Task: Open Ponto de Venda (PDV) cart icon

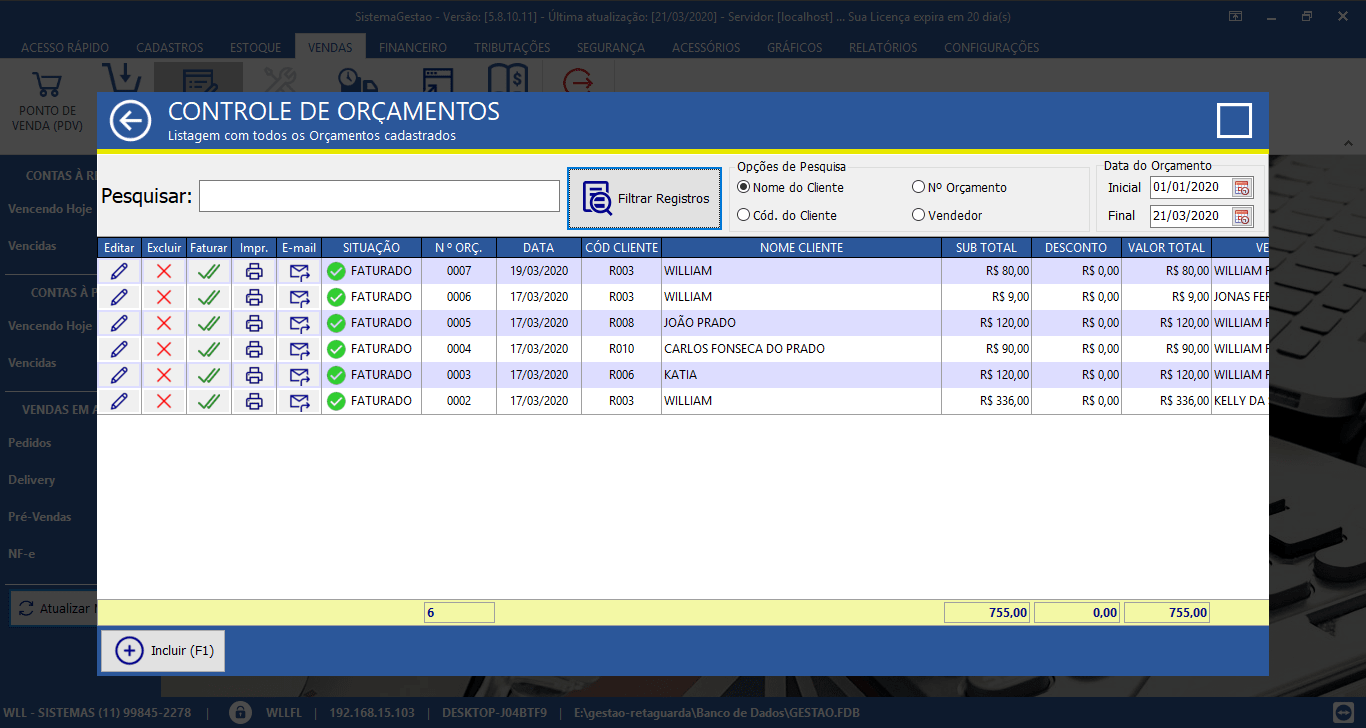Action: click(x=47, y=84)
